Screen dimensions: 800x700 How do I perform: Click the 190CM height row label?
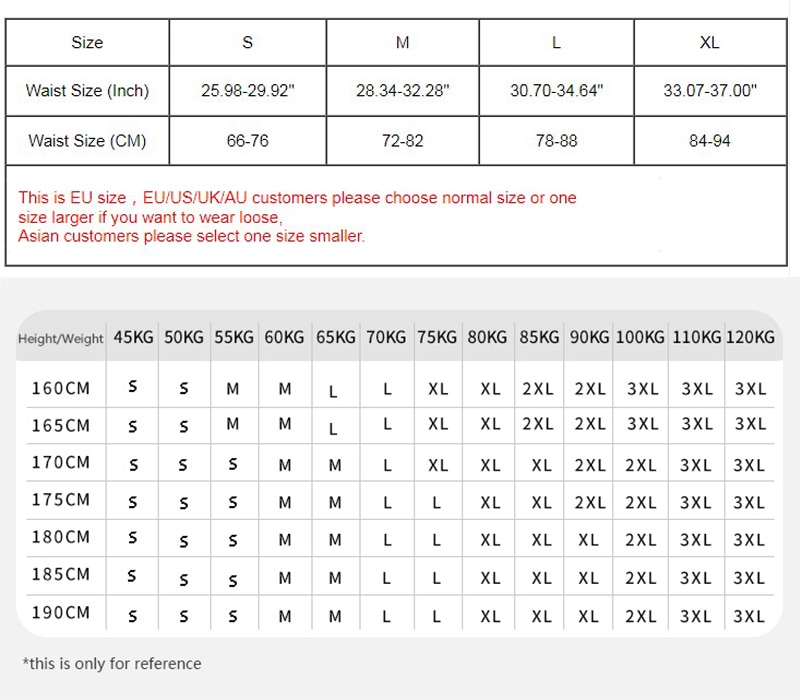(x=61, y=613)
